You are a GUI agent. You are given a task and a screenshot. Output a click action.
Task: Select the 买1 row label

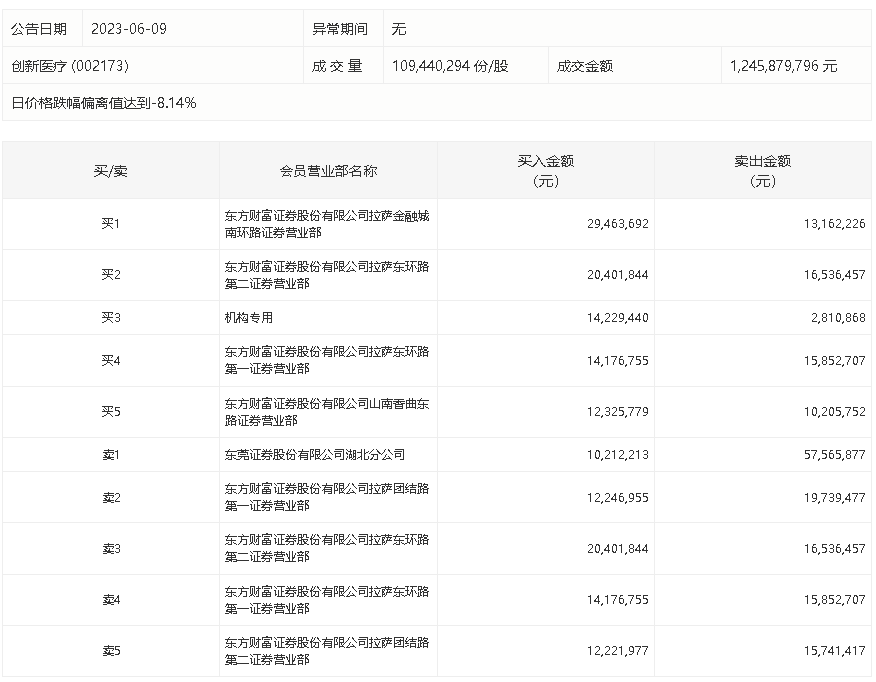[111, 223]
